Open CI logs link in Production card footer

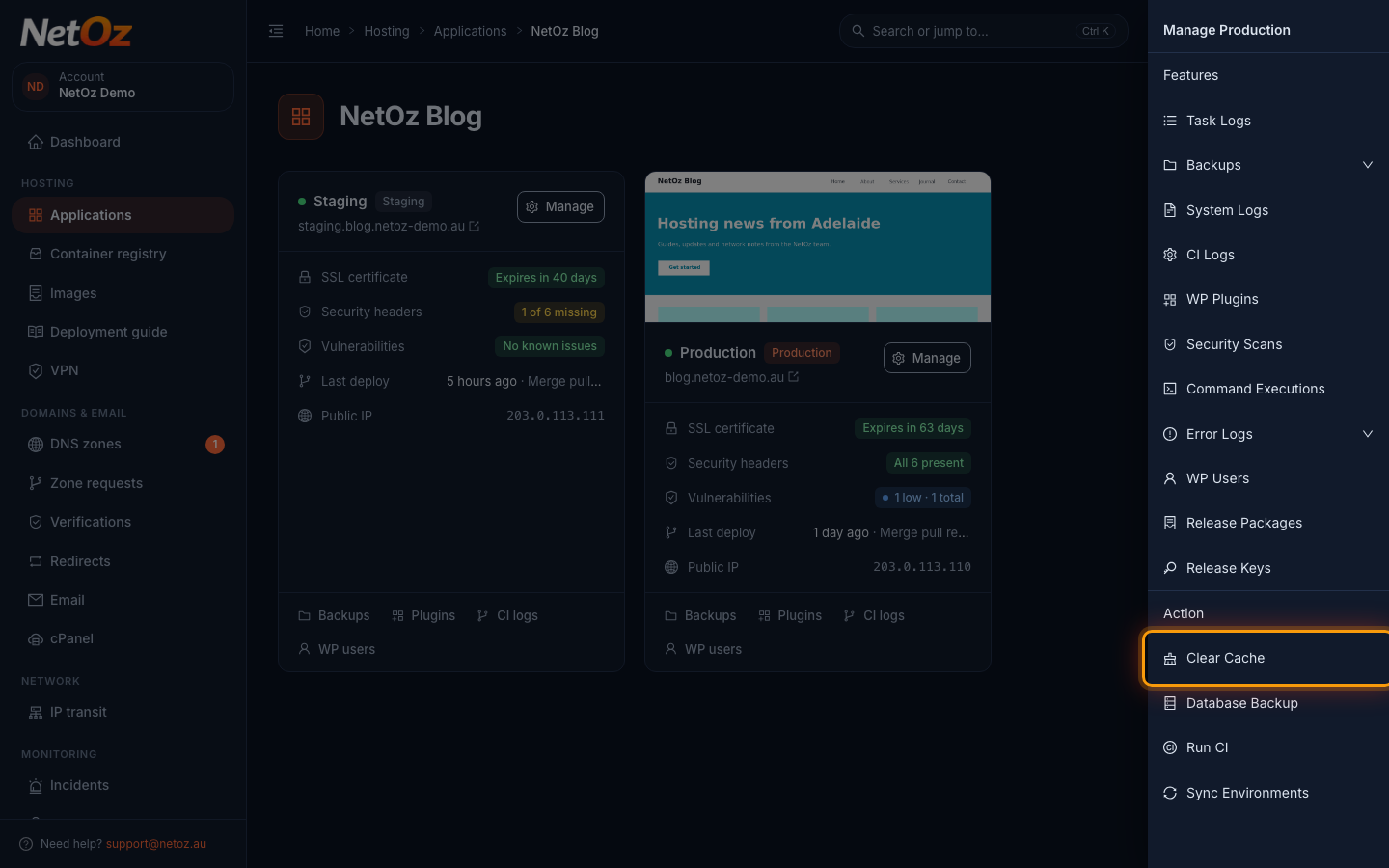(x=874, y=615)
